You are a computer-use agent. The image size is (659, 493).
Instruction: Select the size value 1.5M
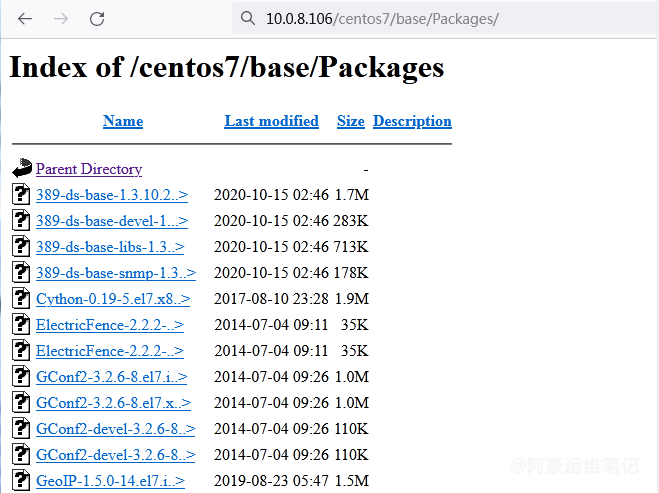click(352, 481)
